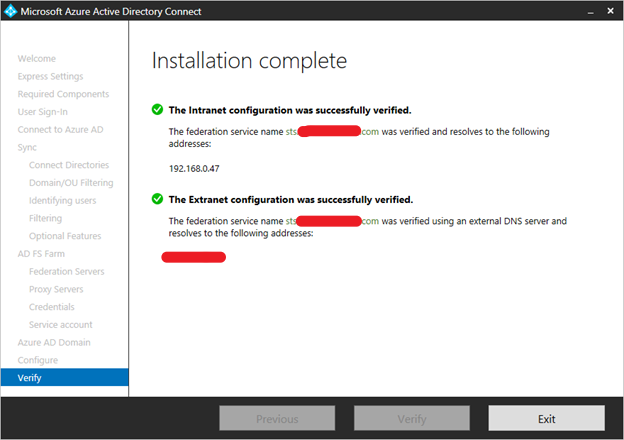This screenshot has height=440, width=624.
Task: Click the greyed-out Previous button
Action: (x=277, y=418)
